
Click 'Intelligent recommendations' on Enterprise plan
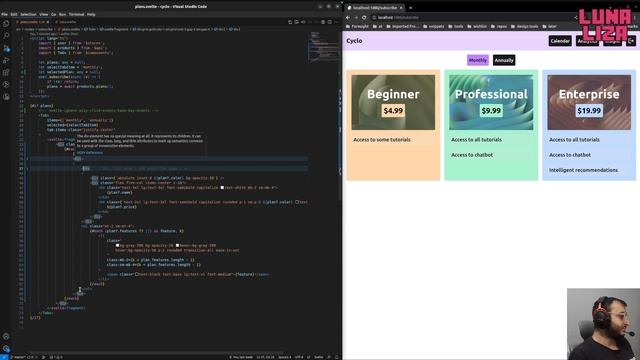(x=583, y=170)
